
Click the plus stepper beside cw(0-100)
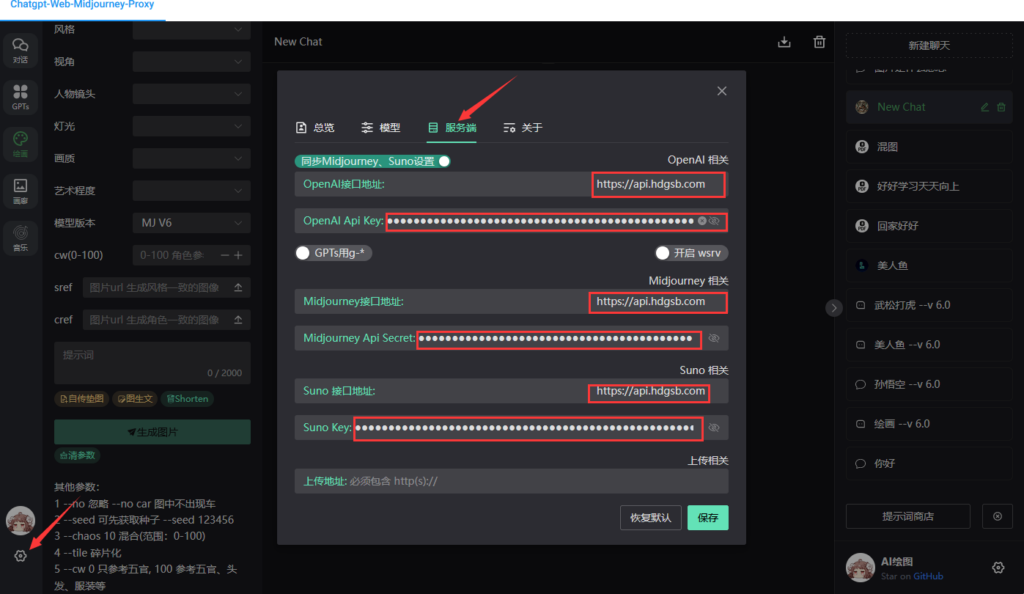239,255
